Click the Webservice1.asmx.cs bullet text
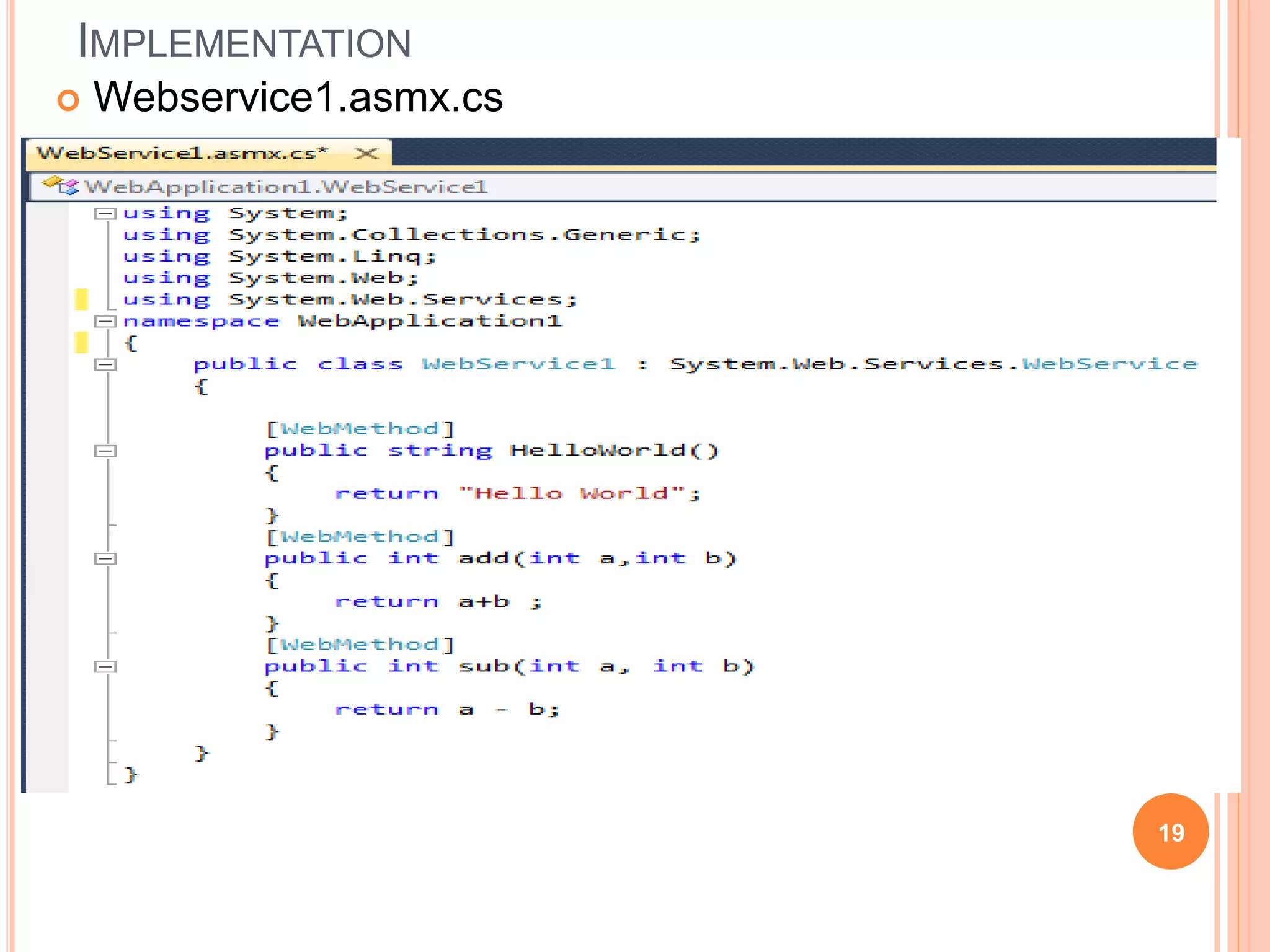This screenshot has width=1270, height=952. [x=298, y=97]
